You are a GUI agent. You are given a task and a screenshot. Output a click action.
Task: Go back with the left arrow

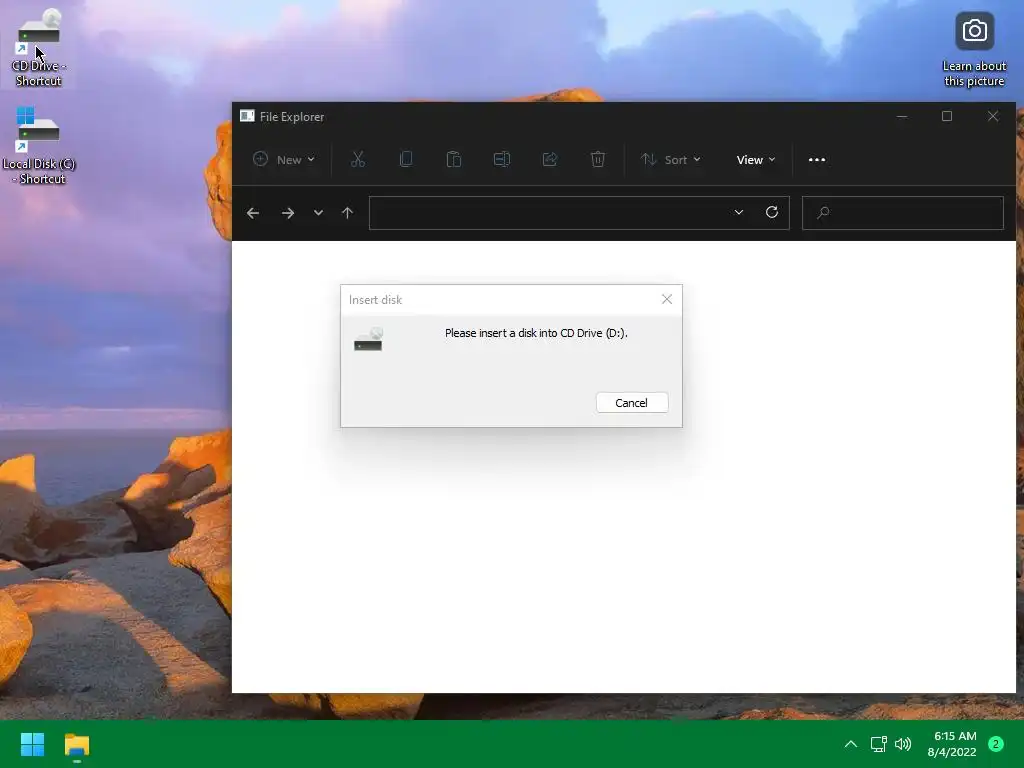click(x=253, y=213)
